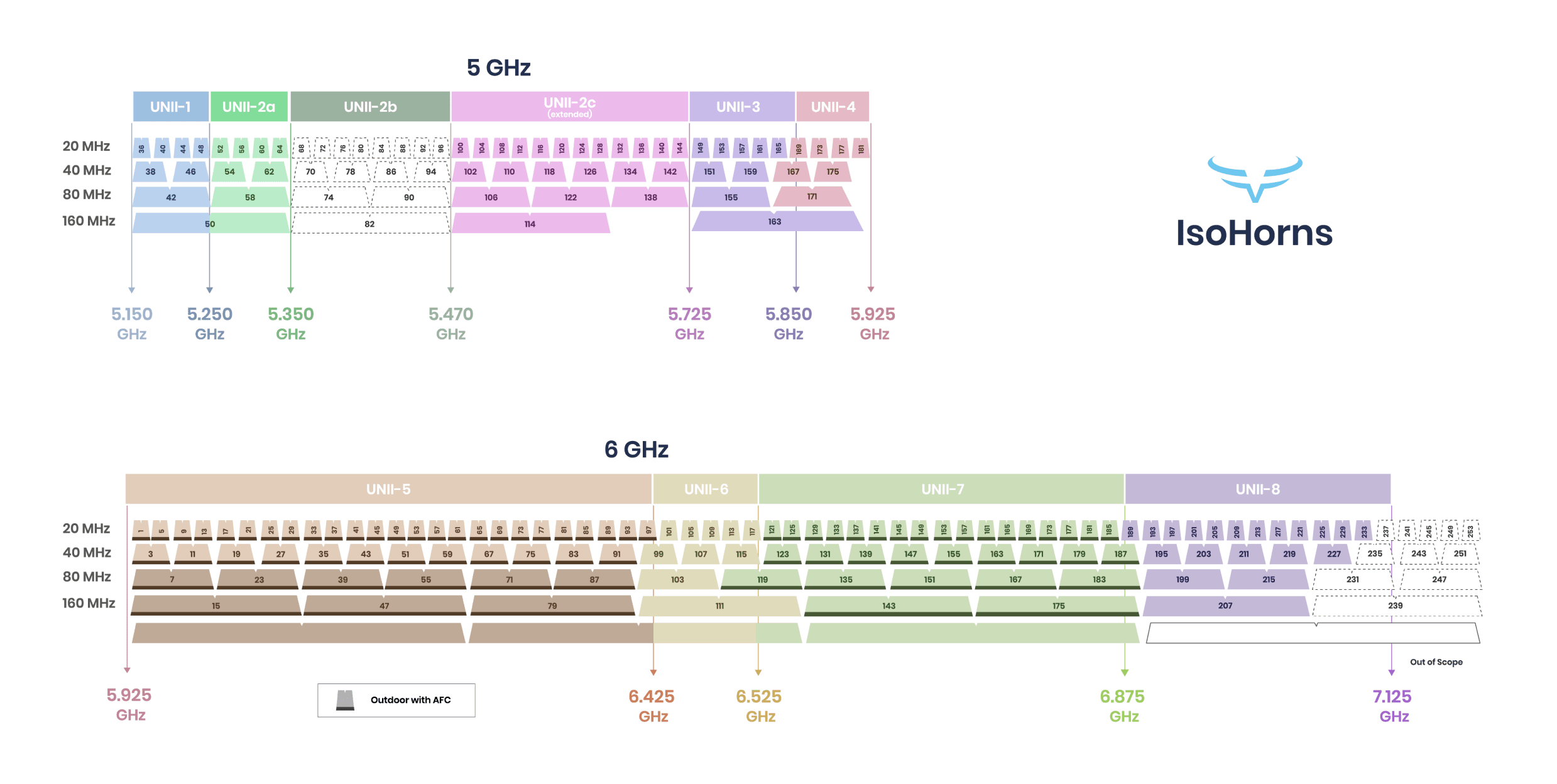The height and width of the screenshot is (784, 1557).
Task: Select the UNII-2a band header
Action: click(249, 106)
